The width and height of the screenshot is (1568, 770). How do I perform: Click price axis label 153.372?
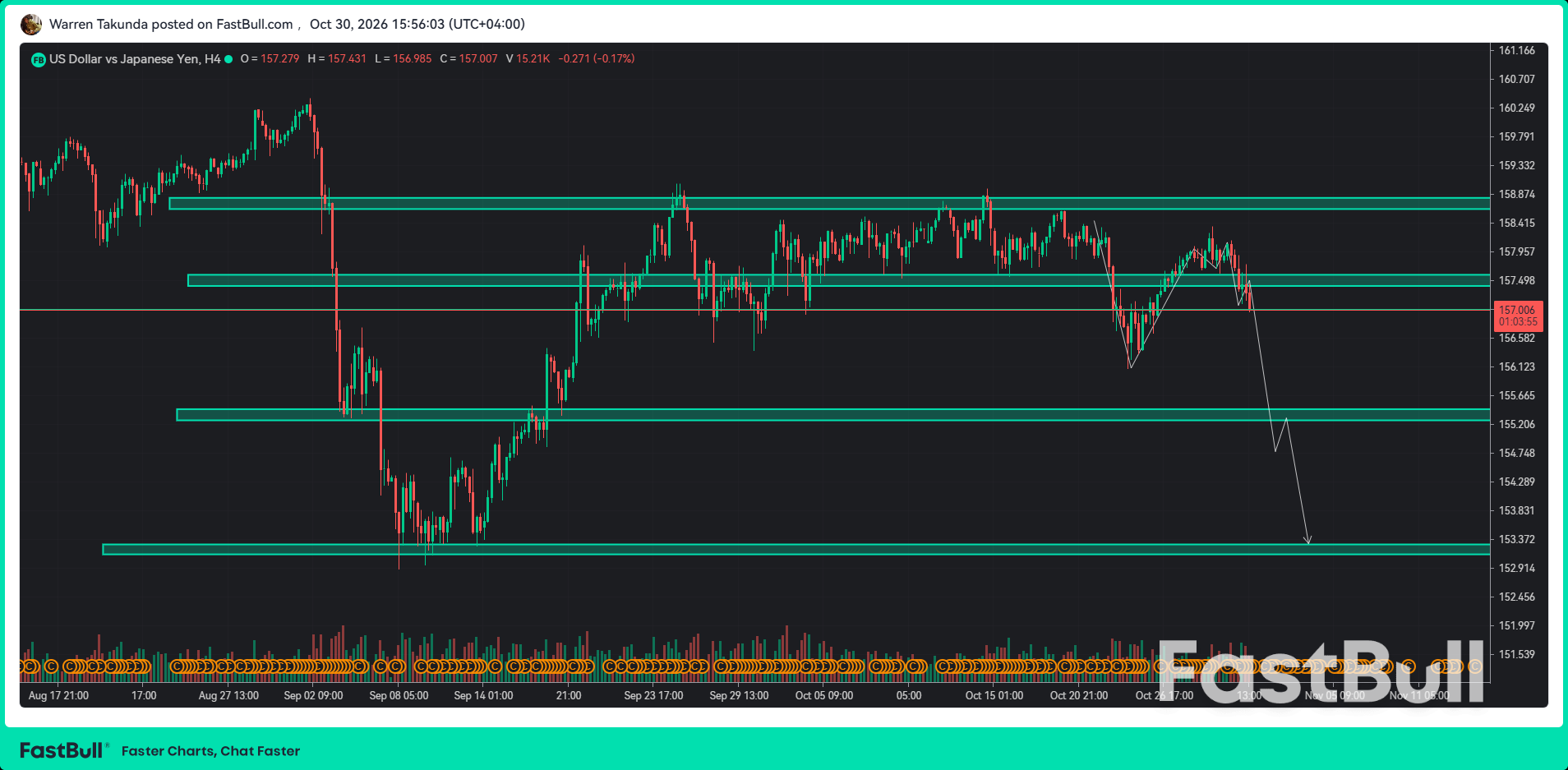pos(1517,540)
